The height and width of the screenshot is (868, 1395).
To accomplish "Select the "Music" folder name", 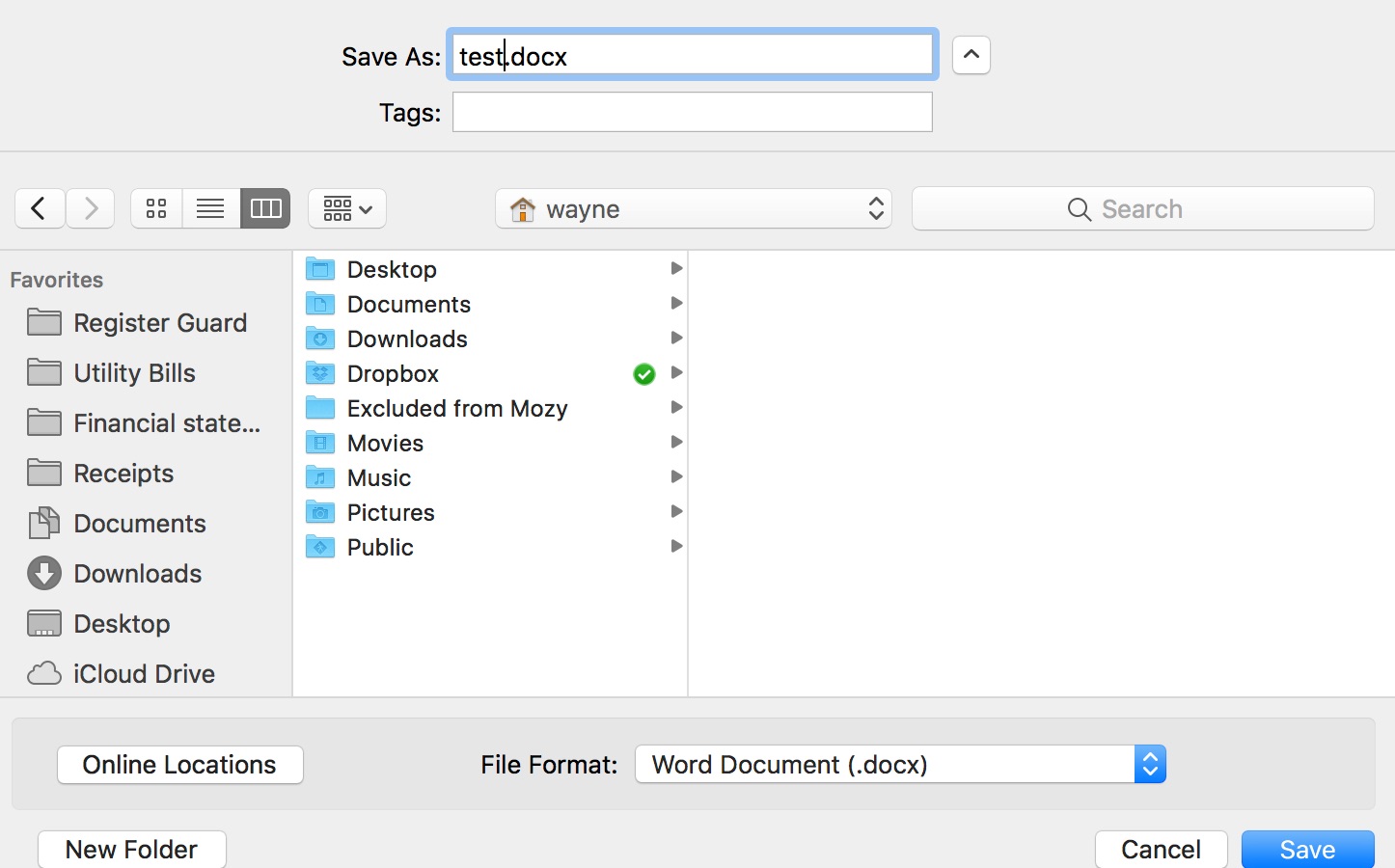I will coord(379,478).
